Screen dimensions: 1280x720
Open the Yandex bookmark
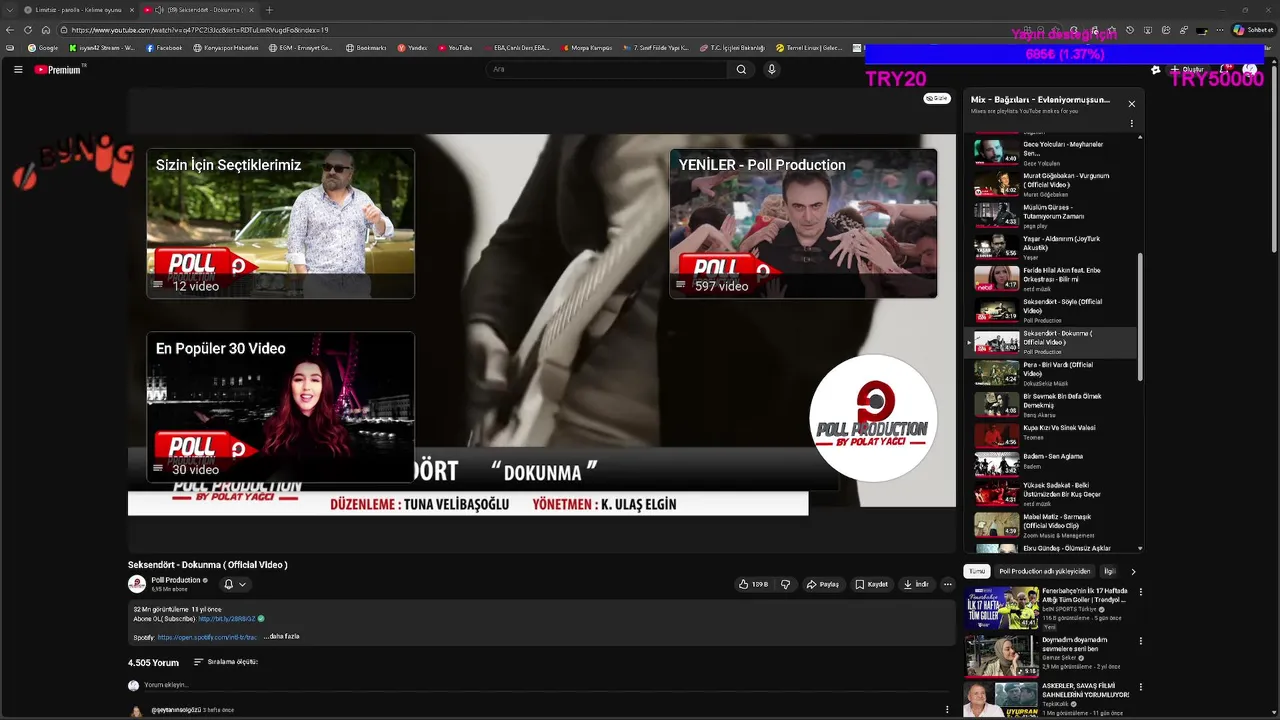(412, 48)
